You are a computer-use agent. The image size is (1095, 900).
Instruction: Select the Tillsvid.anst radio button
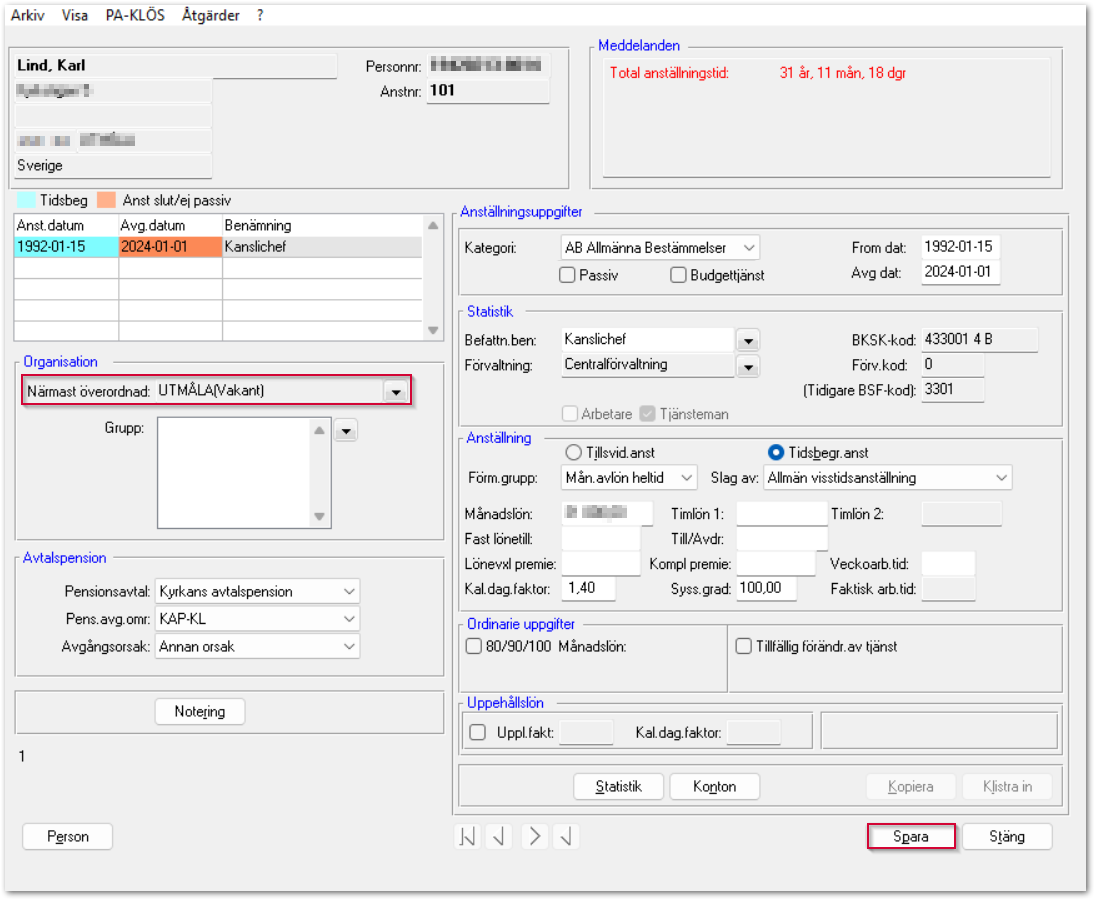(x=574, y=452)
